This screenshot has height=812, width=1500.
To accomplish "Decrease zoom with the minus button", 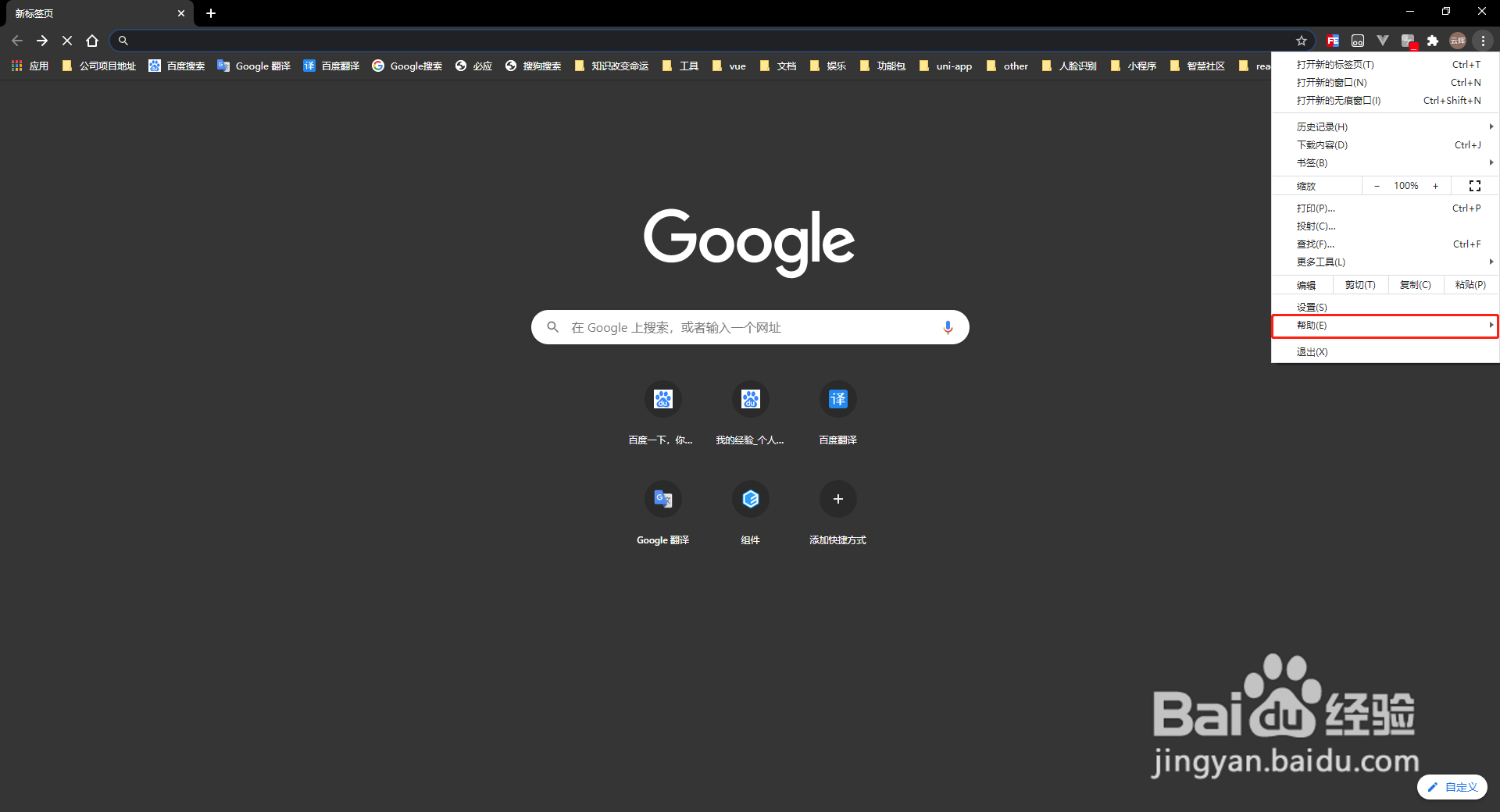I will pyautogui.click(x=1377, y=186).
